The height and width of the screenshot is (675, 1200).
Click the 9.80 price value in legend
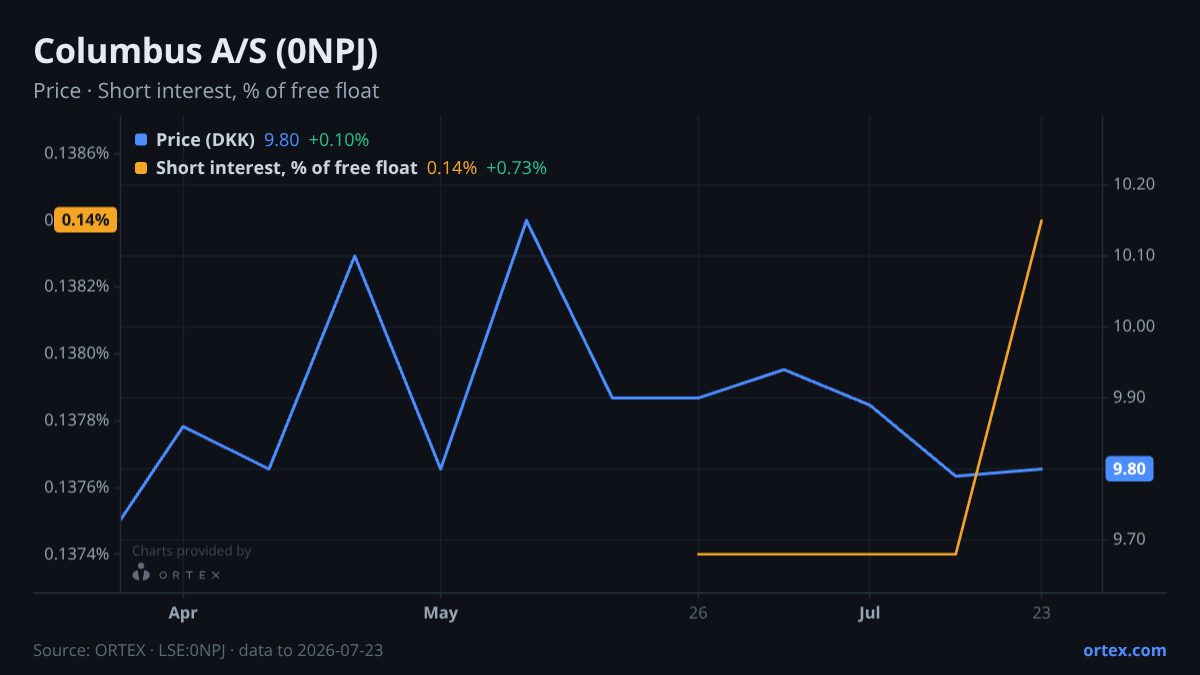pos(282,140)
